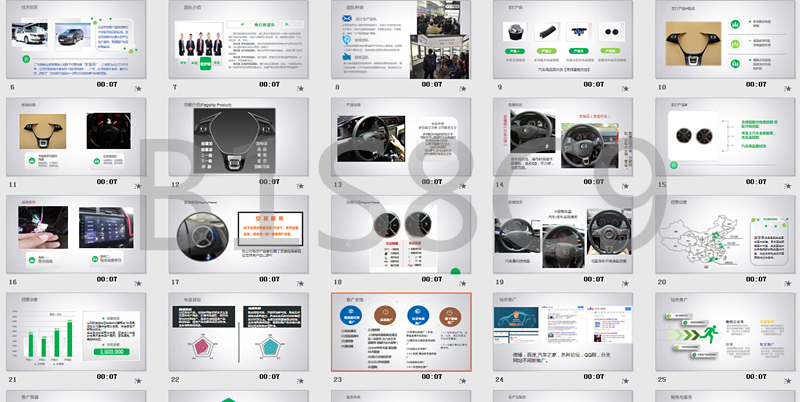Click the 00:07 timing under slide 16
Image resolution: width=800 pixels, height=402 pixels.
pyautogui.click(x=107, y=279)
